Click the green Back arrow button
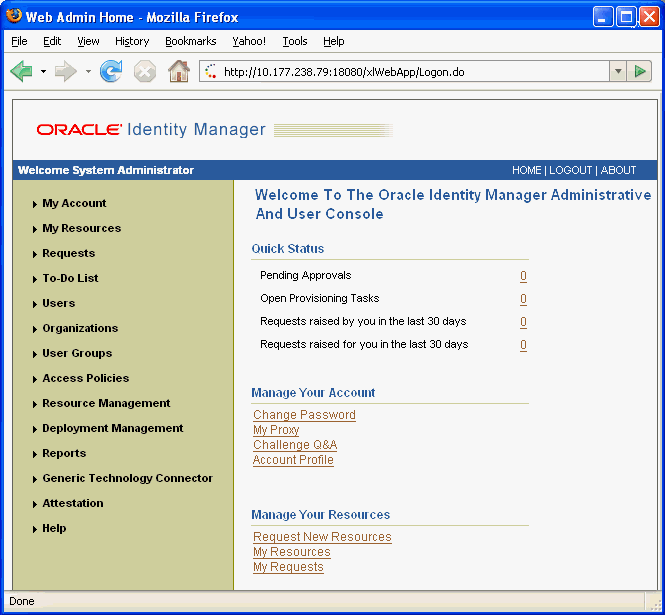The image size is (665, 615). [x=21, y=71]
